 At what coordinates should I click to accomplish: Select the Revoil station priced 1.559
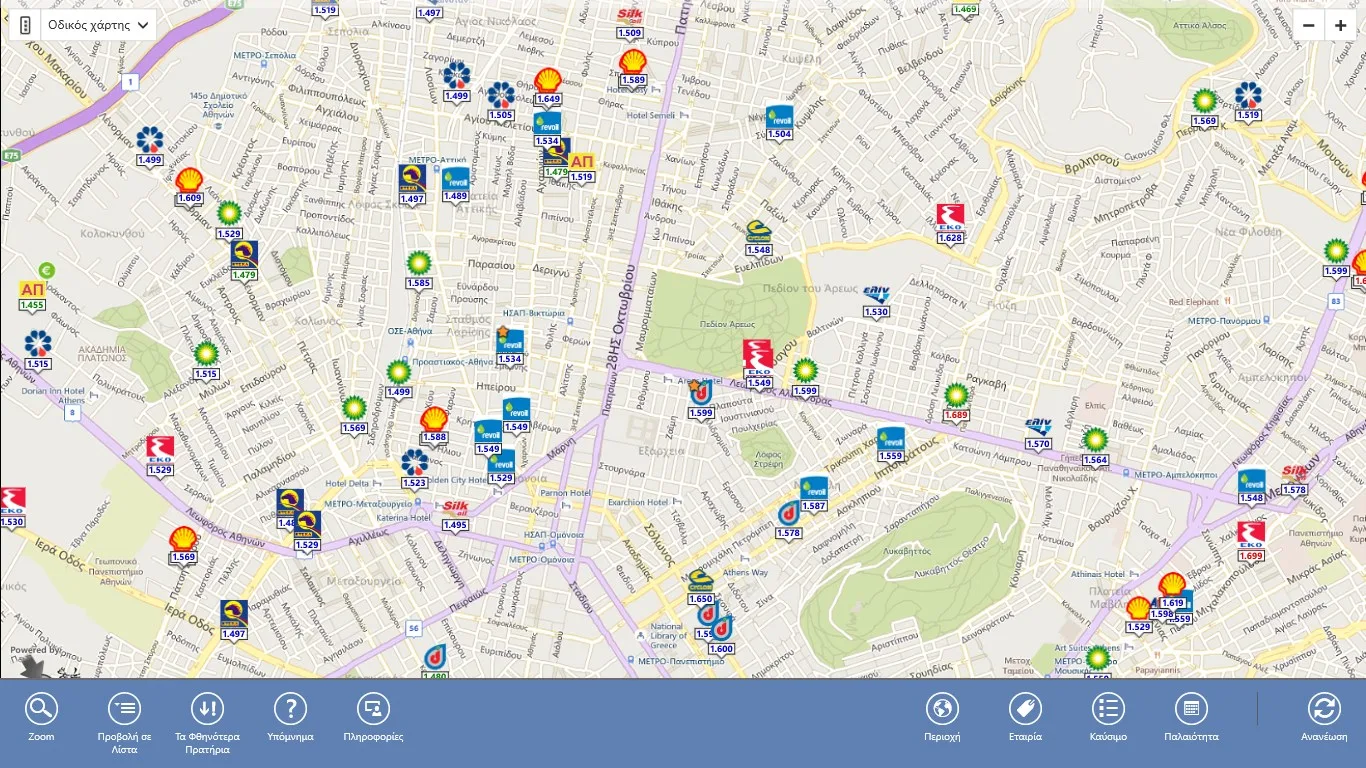(x=891, y=445)
